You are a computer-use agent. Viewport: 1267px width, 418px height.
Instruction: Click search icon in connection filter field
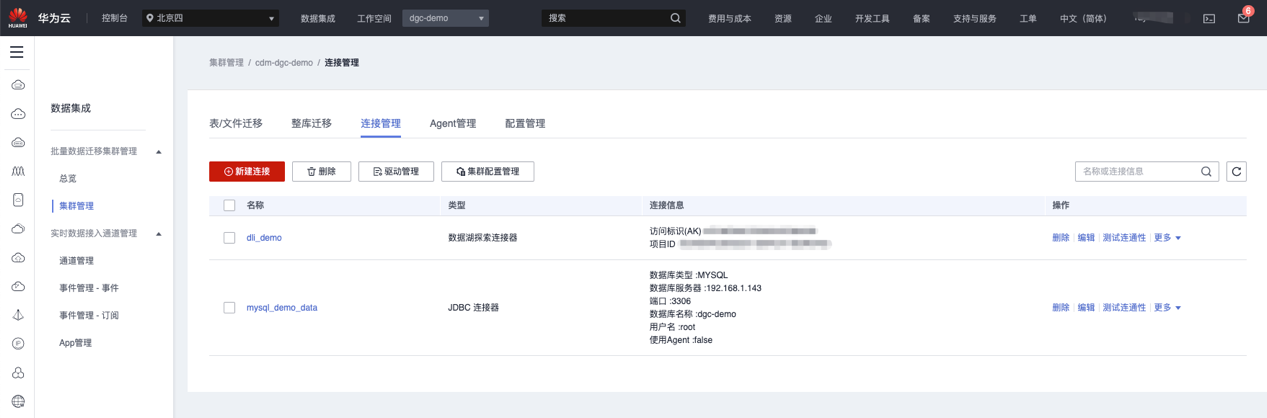coord(1206,172)
